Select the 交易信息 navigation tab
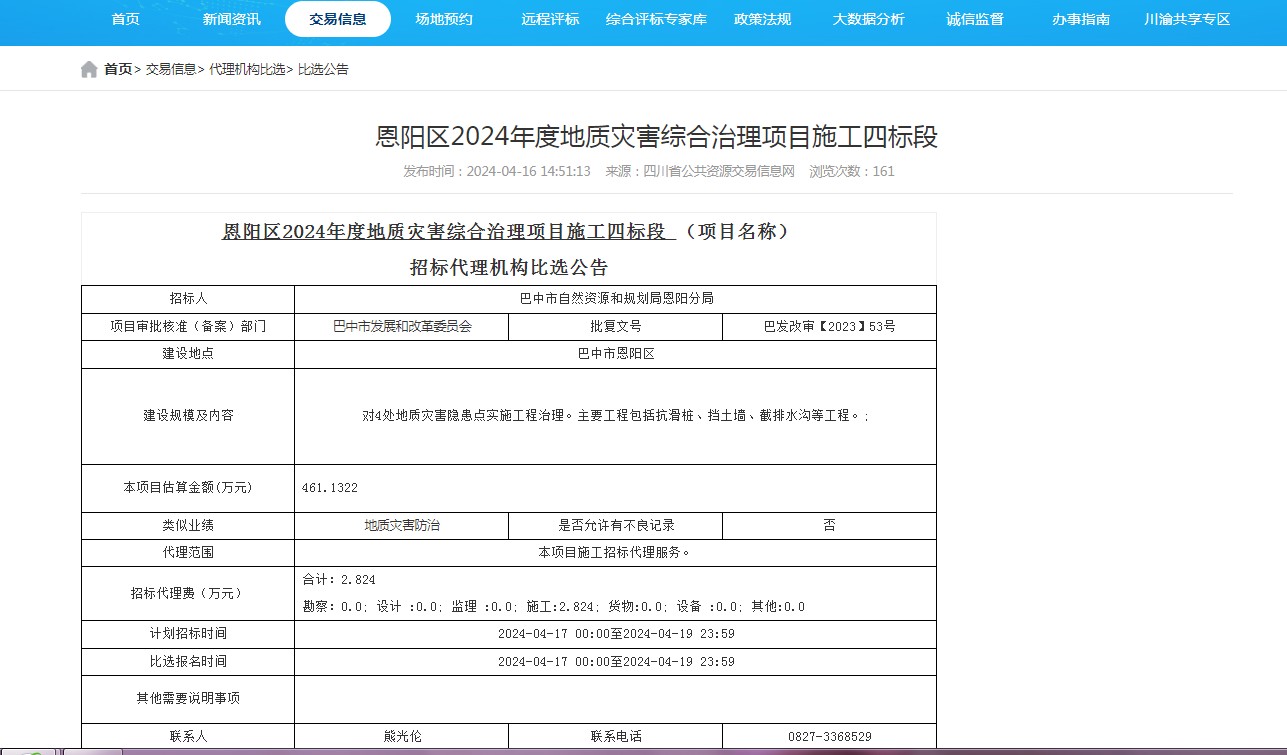Screen dimensions: 1287x755 337,19
